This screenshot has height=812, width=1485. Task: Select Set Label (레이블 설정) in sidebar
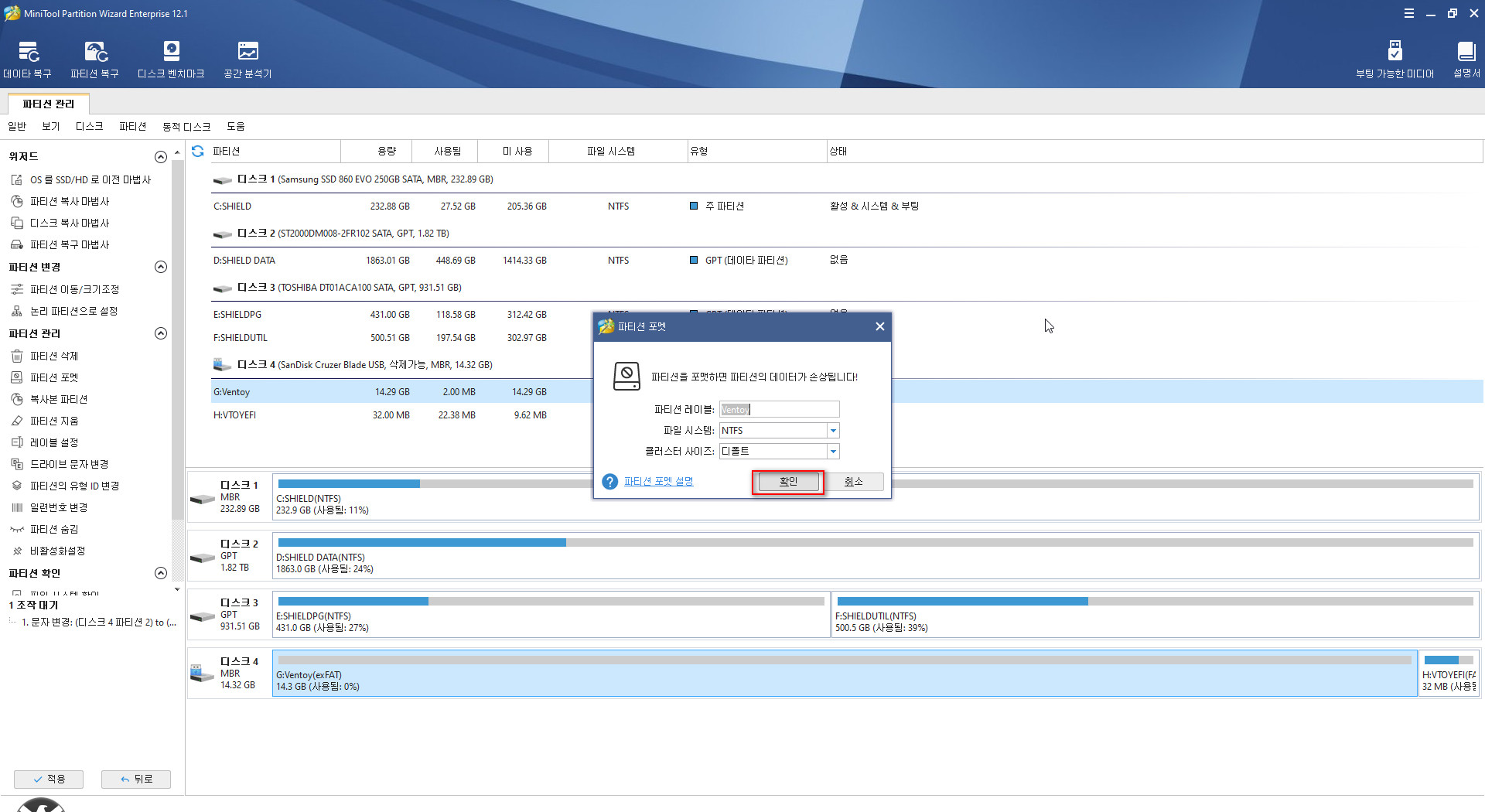pyautogui.click(x=53, y=442)
